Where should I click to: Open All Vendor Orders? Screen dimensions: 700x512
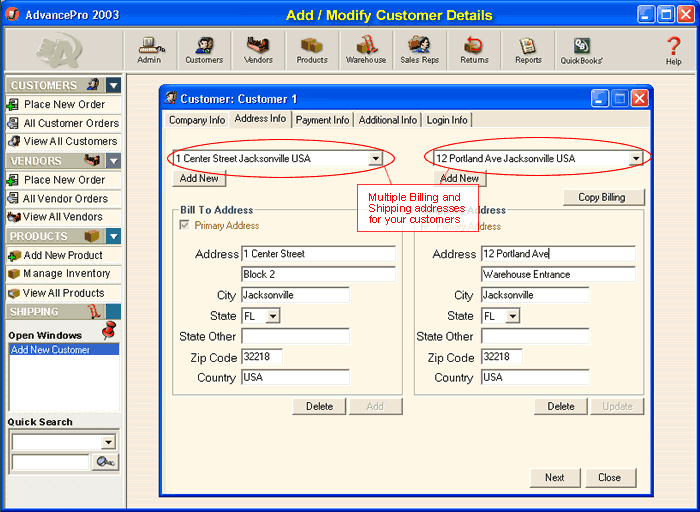[x=63, y=199]
